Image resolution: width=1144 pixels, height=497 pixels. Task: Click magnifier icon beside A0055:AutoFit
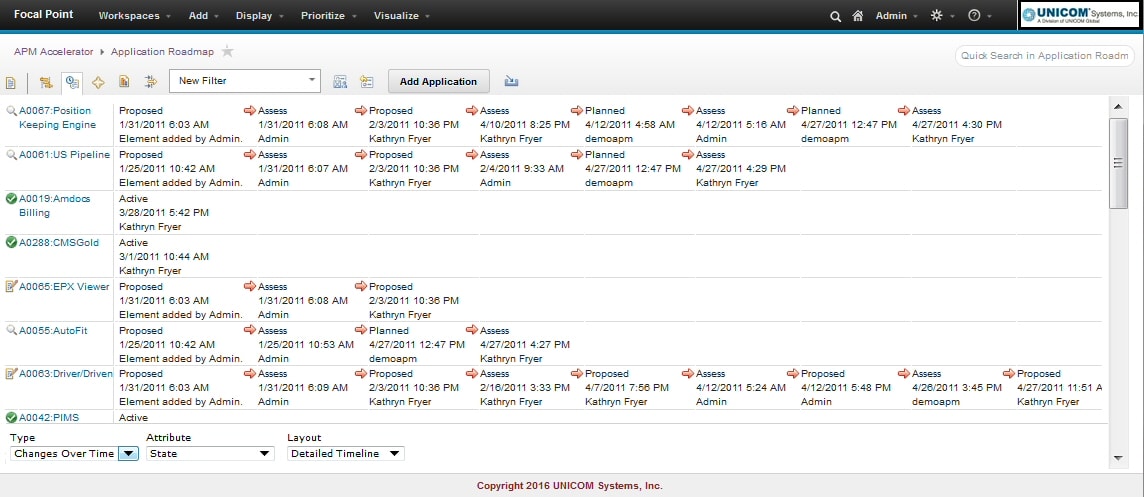11,330
